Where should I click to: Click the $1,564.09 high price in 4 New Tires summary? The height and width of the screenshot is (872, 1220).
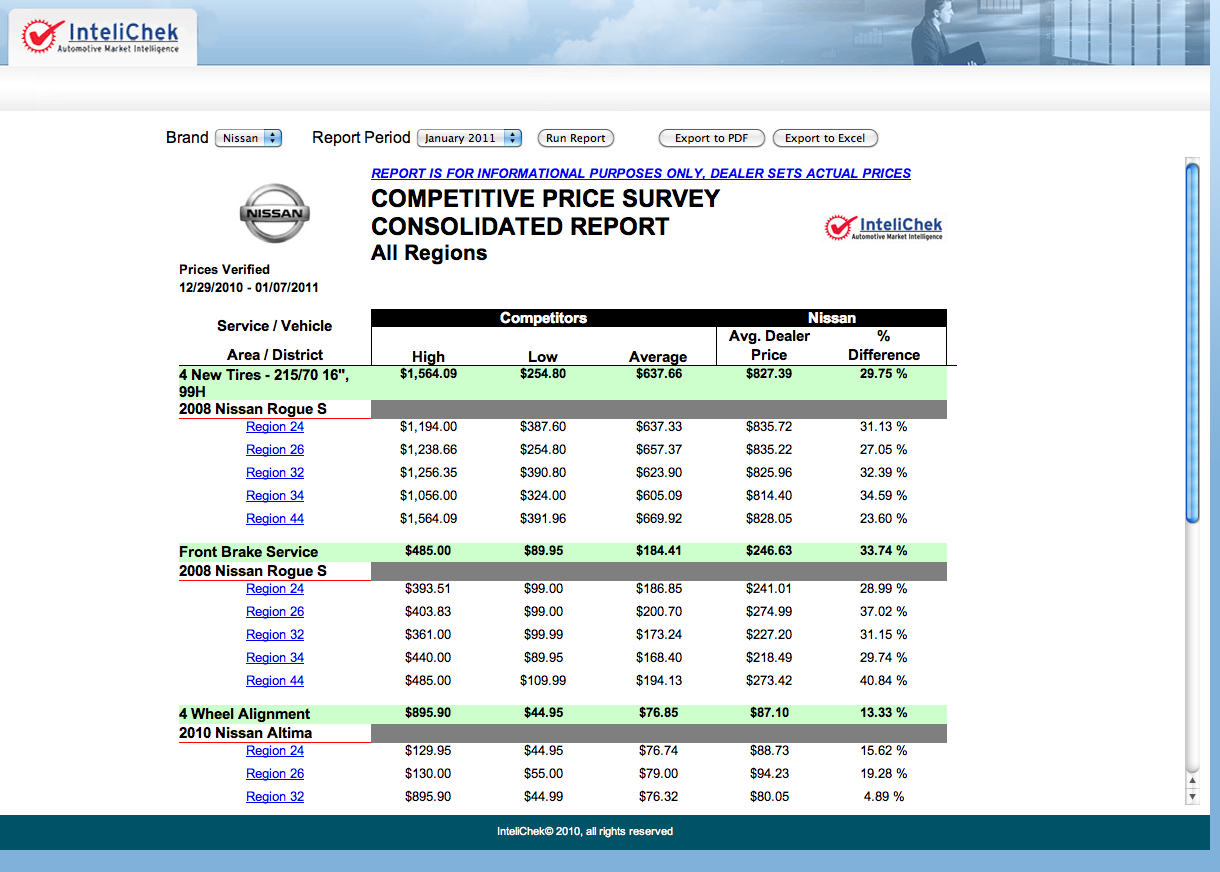click(x=428, y=374)
